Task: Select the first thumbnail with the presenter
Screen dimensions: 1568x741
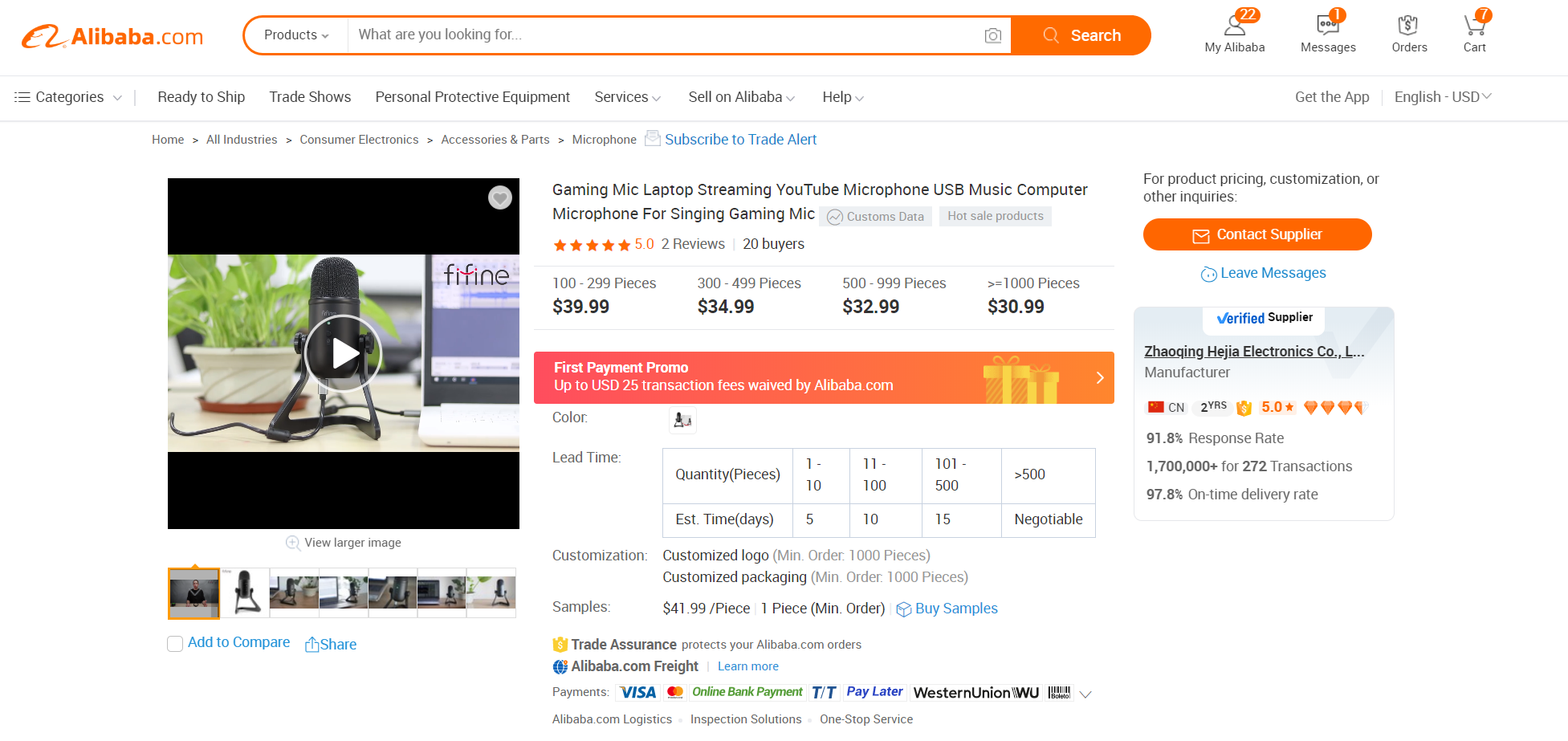Action: [x=193, y=593]
